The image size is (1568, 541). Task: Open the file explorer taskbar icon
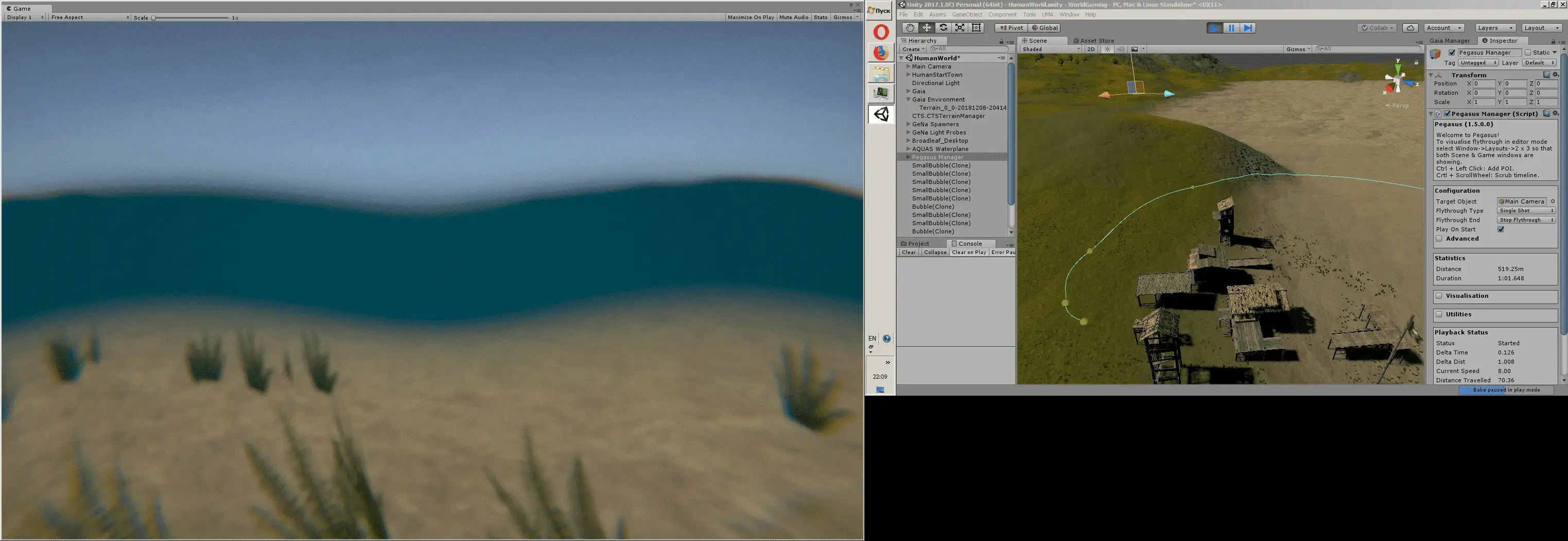(881, 74)
